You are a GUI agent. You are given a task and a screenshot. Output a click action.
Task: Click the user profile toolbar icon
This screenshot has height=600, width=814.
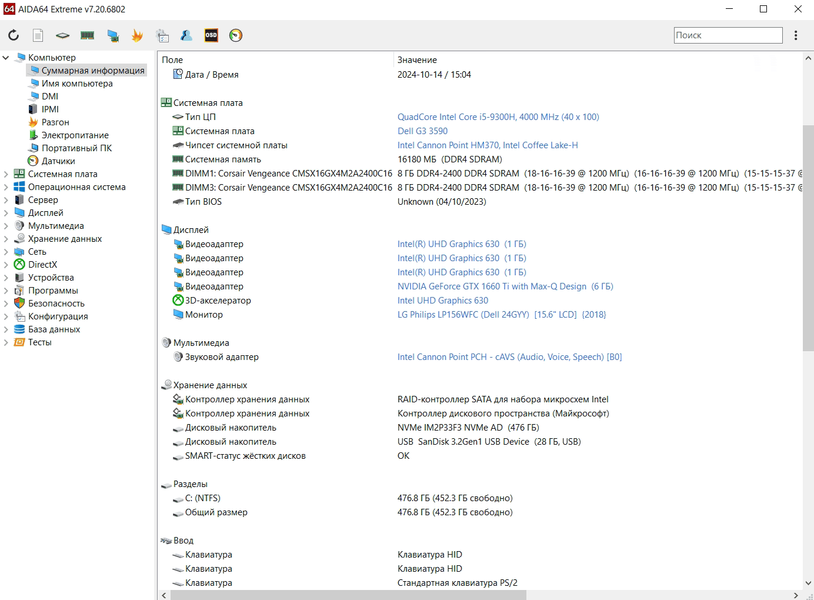point(186,35)
